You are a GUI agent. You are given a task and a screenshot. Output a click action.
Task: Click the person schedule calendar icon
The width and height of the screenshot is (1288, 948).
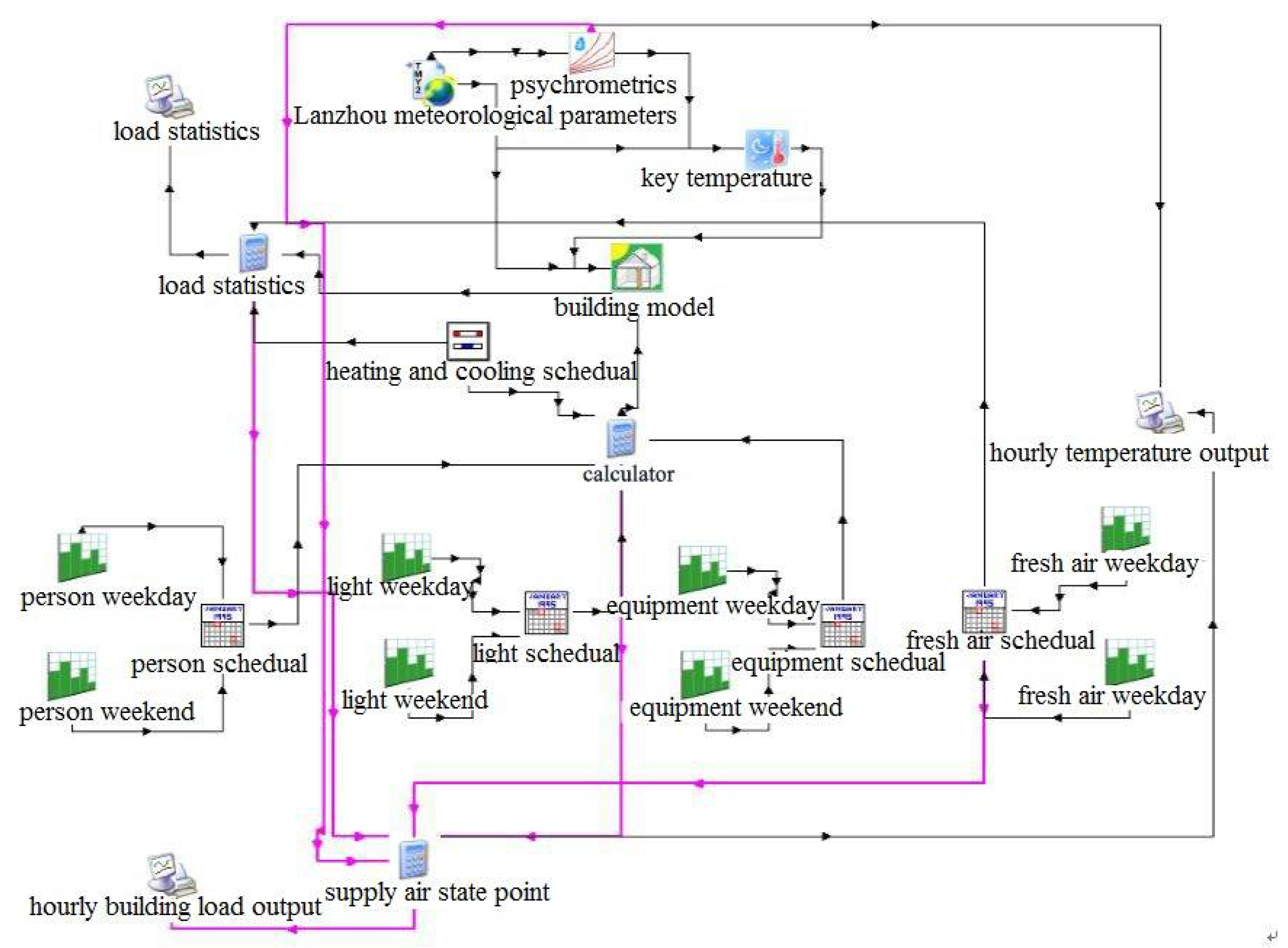[222, 625]
